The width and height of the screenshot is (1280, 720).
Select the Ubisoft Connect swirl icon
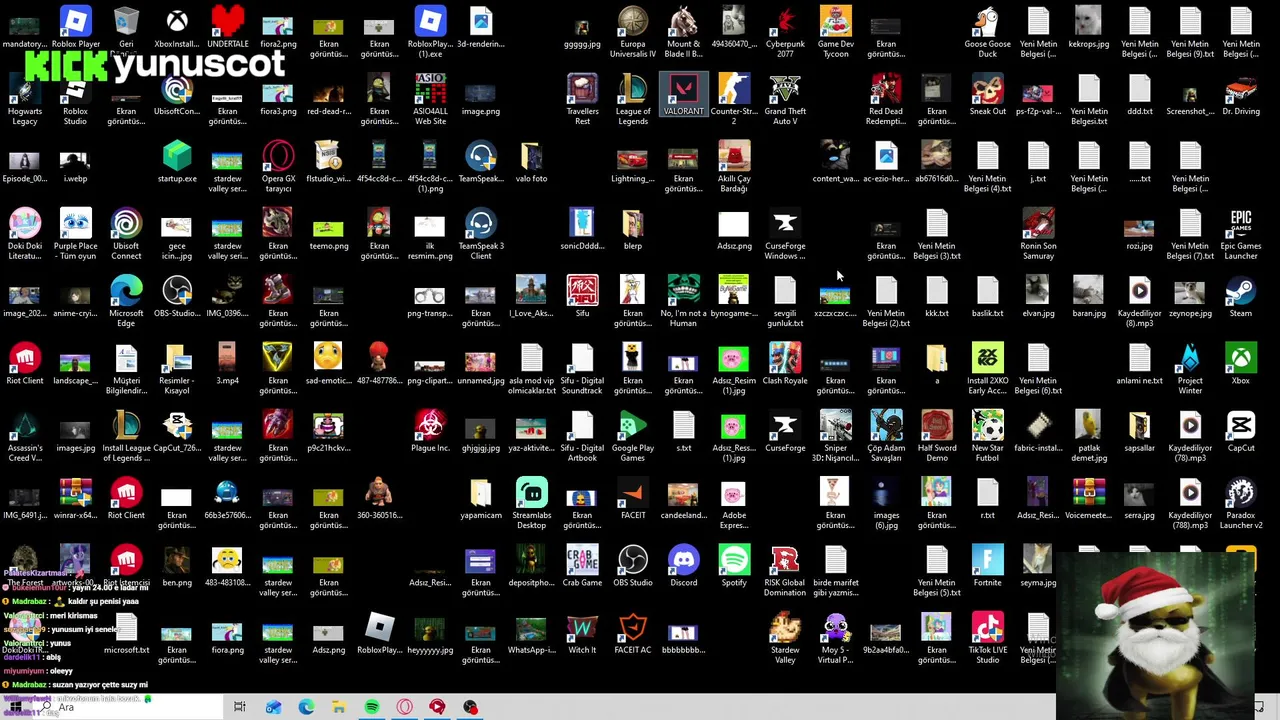pos(126,233)
